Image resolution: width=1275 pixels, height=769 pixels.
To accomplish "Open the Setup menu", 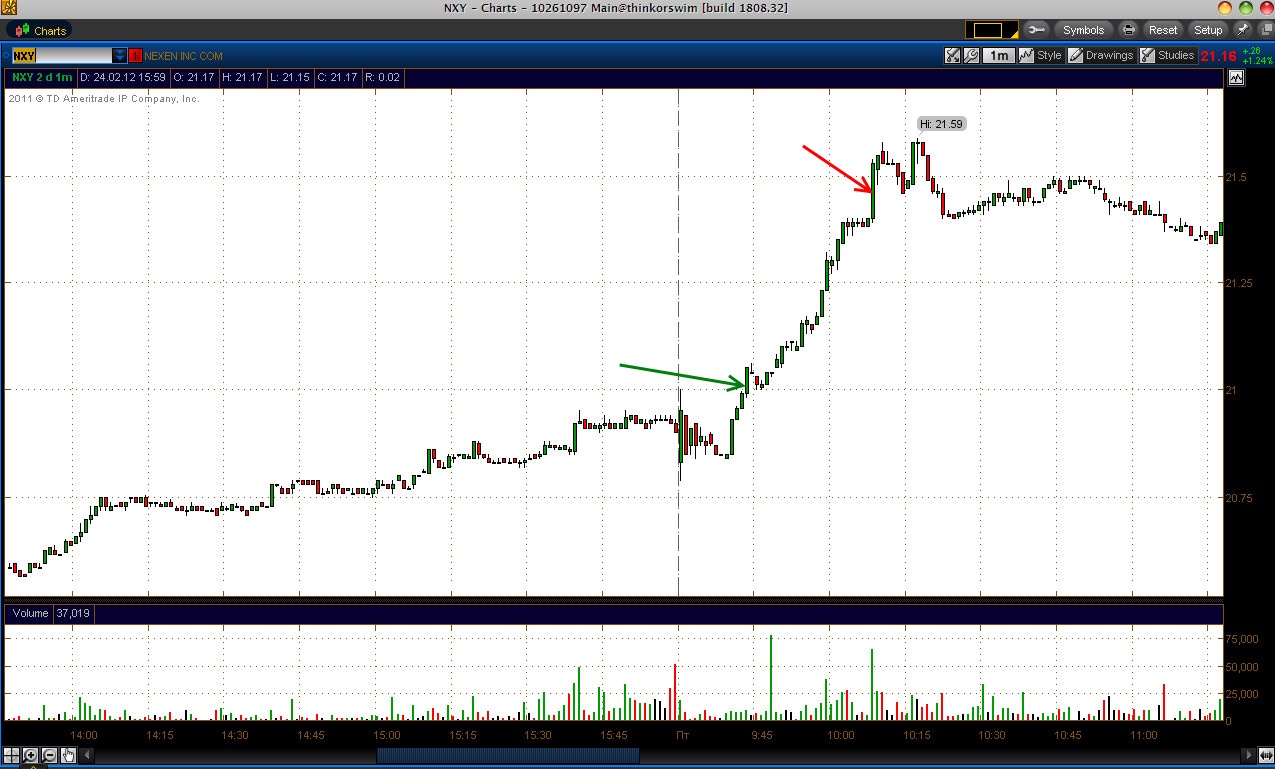I will 1208,30.
